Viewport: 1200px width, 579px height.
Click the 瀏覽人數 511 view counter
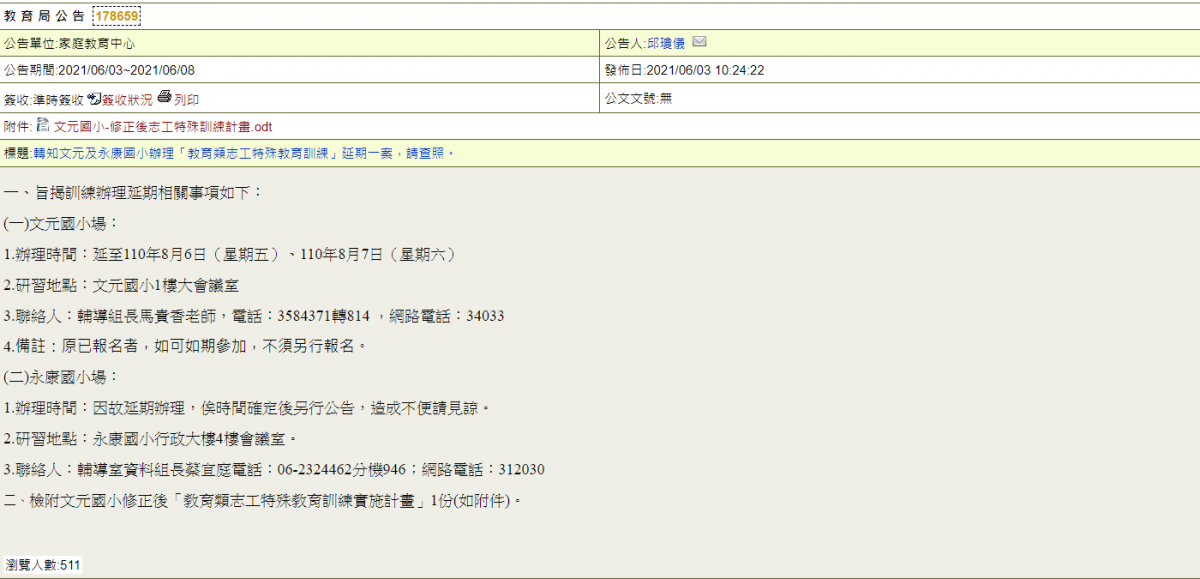coord(42,565)
